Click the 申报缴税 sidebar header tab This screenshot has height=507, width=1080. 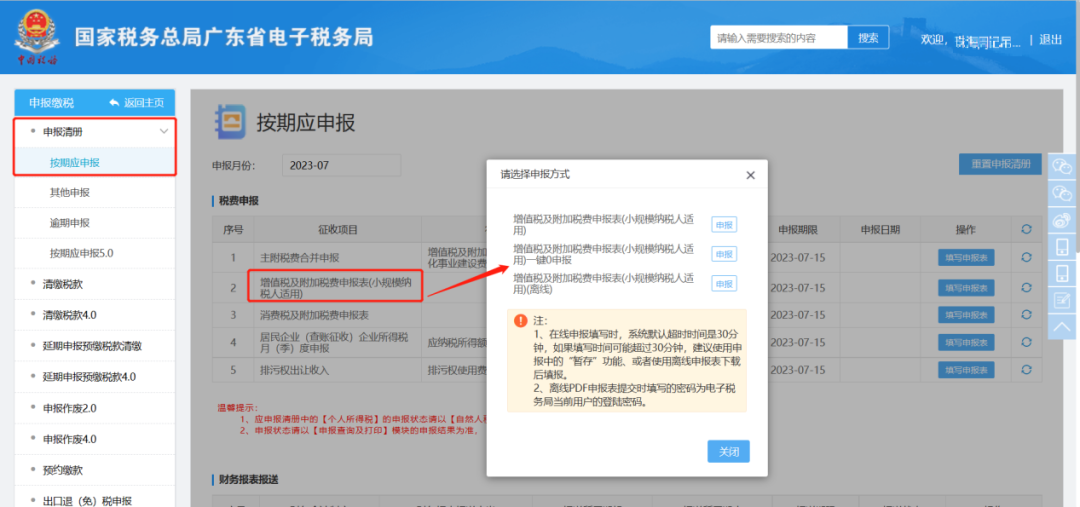click(x=52, y=103)
